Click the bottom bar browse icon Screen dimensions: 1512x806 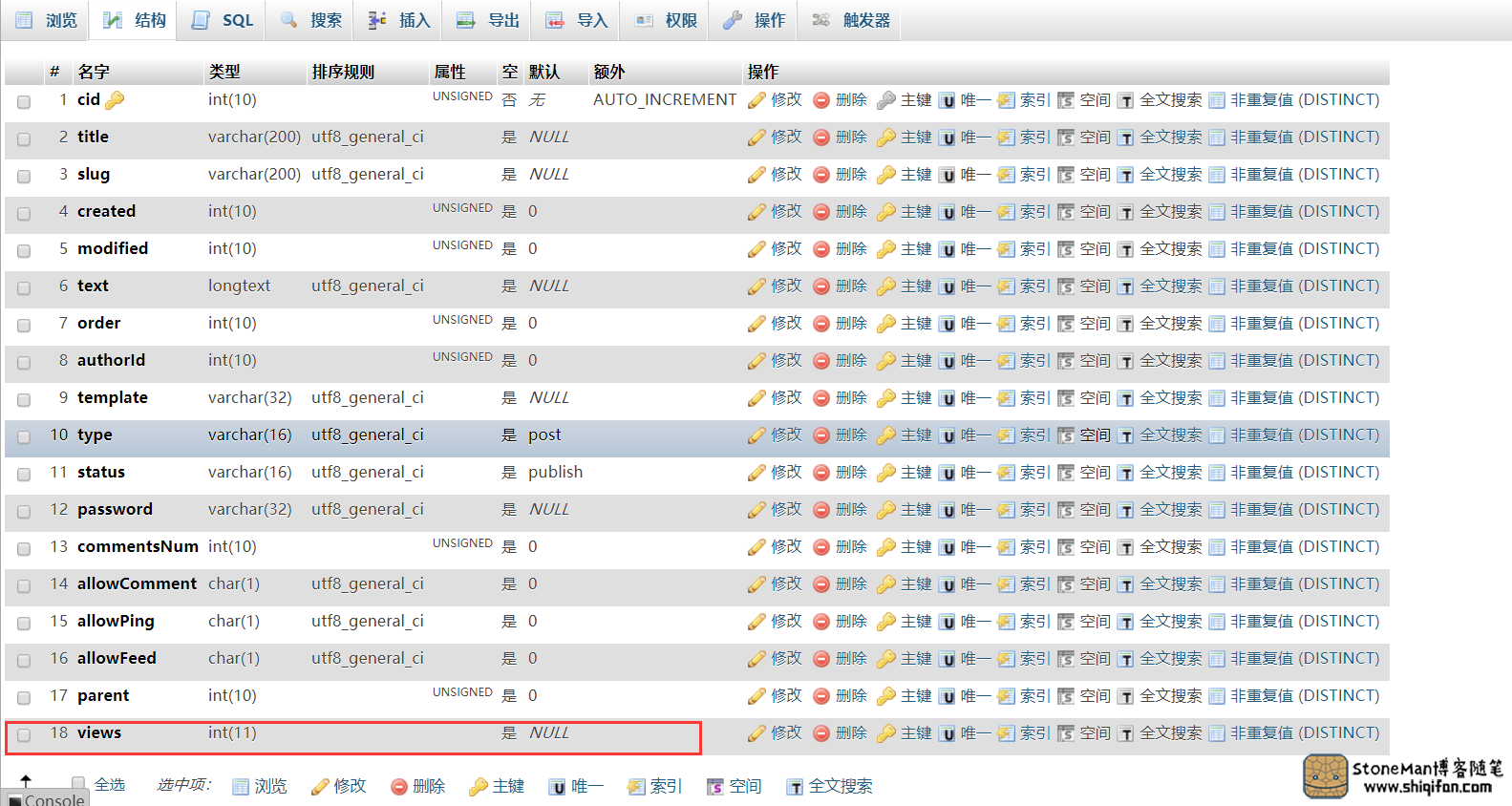(x=241, y=787)
